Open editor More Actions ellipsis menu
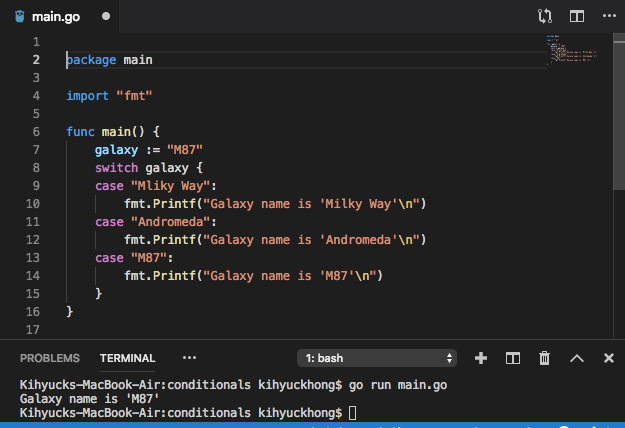 609,16
